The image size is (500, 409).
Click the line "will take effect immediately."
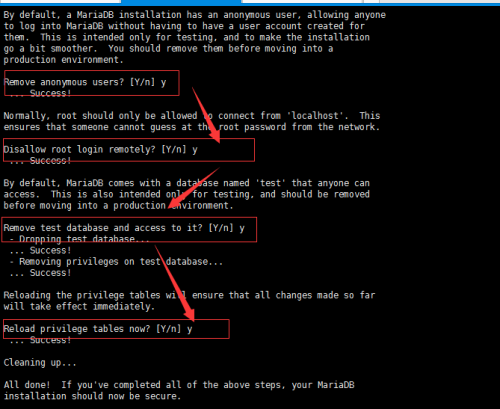coord(79,306)
